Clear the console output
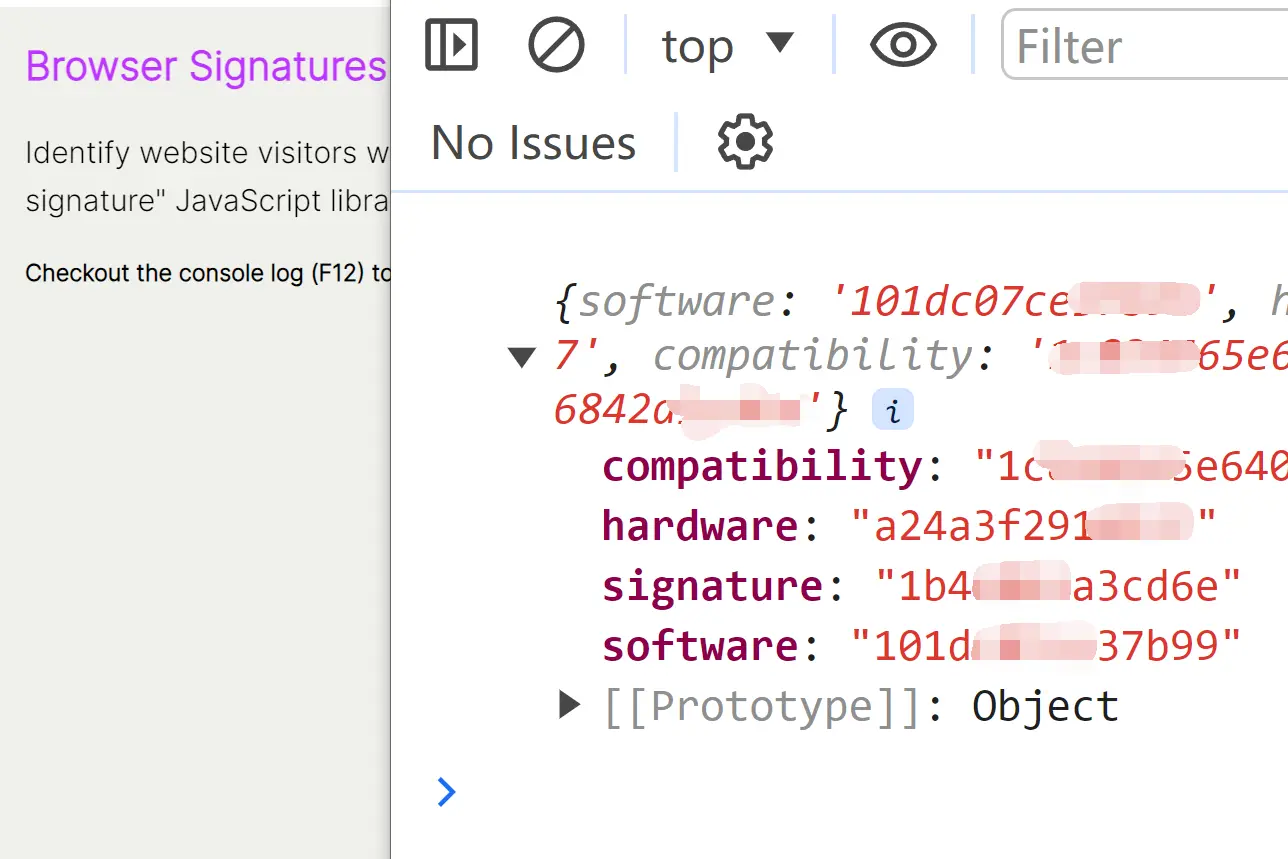 (x=556, y=45)
